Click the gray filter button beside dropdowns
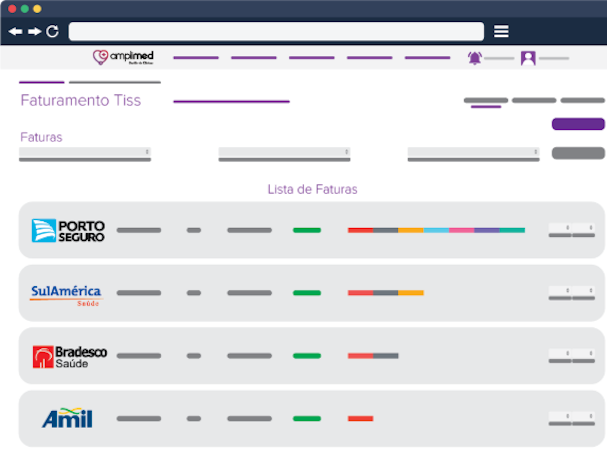 tap(578, 153)
